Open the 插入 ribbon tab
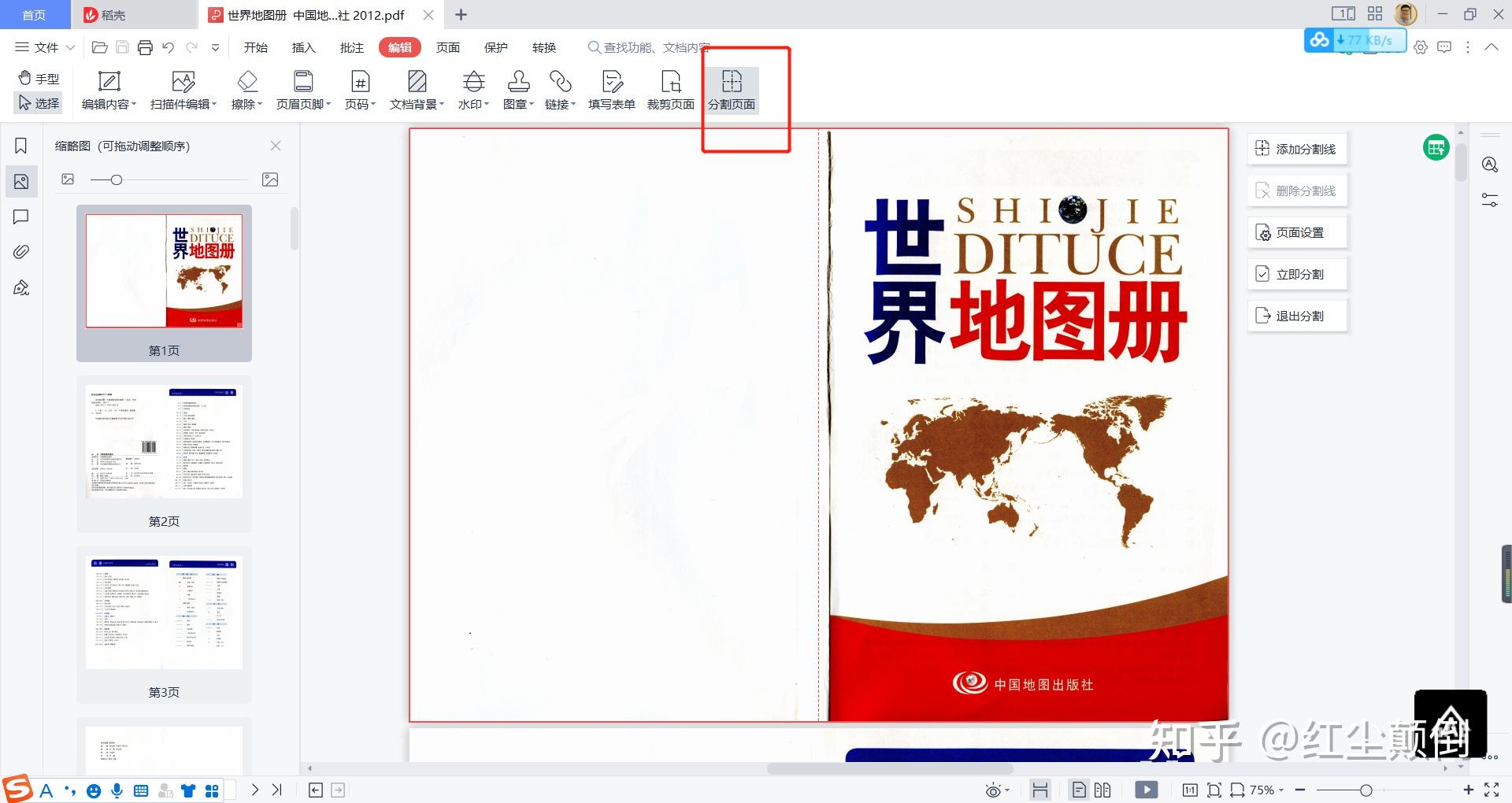The height and width of the screenshot is (803, 1512). point(304,47)
